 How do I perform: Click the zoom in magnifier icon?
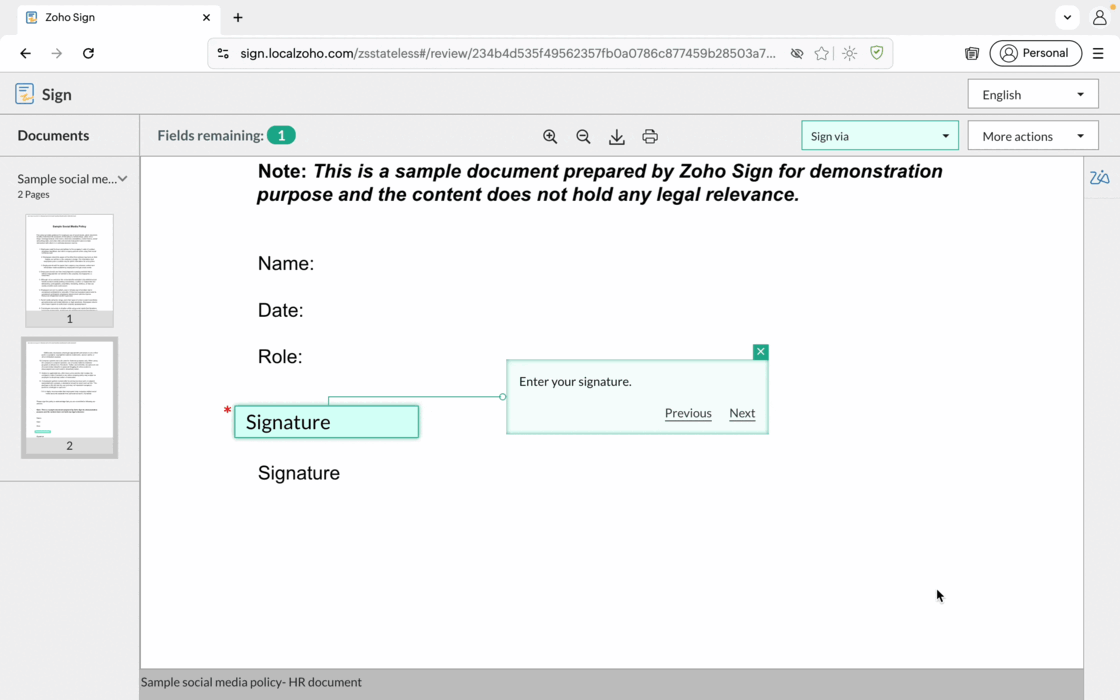[x=550, y=137]
